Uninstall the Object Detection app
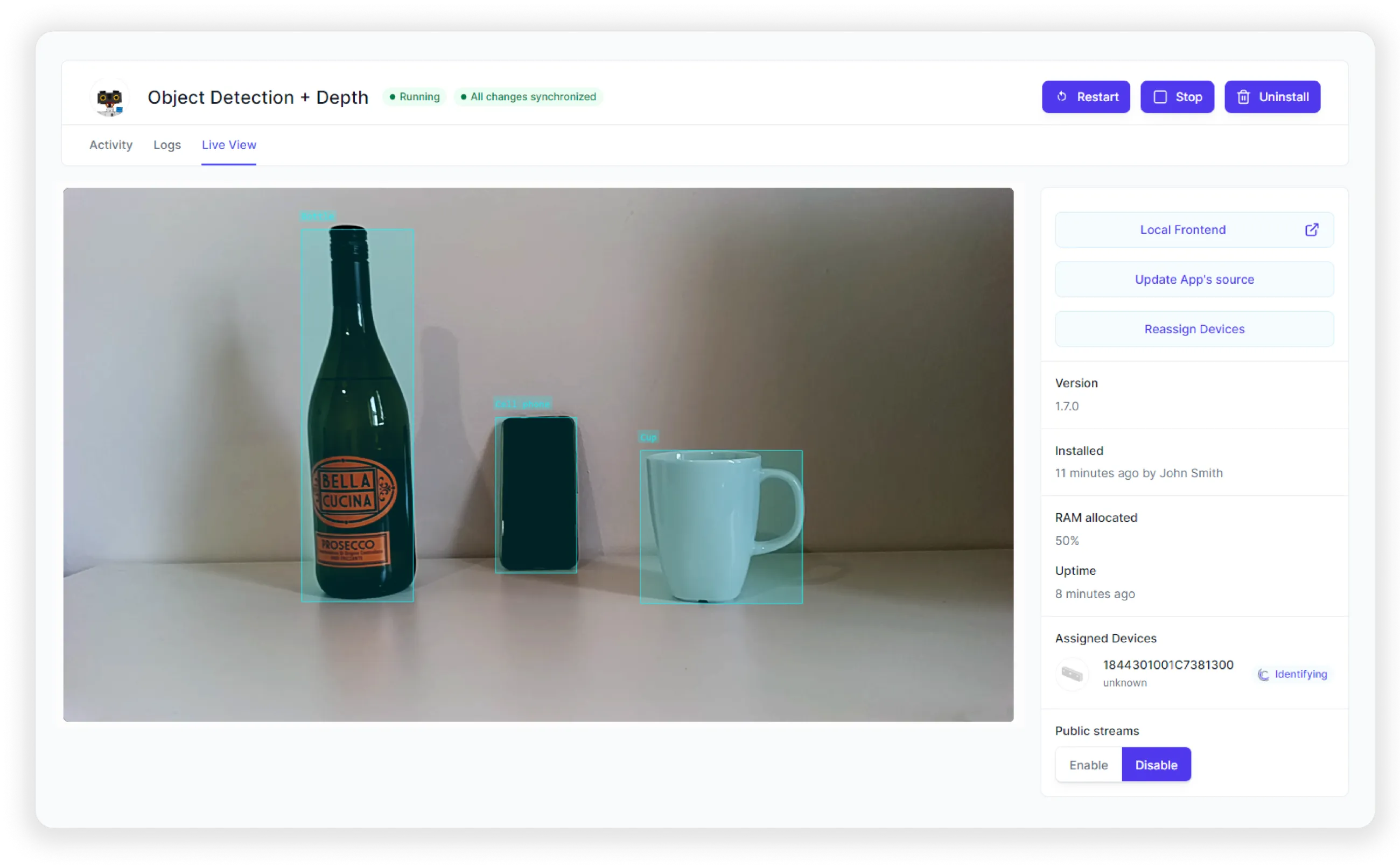The image size is (1400, 868). [1271, 96]
